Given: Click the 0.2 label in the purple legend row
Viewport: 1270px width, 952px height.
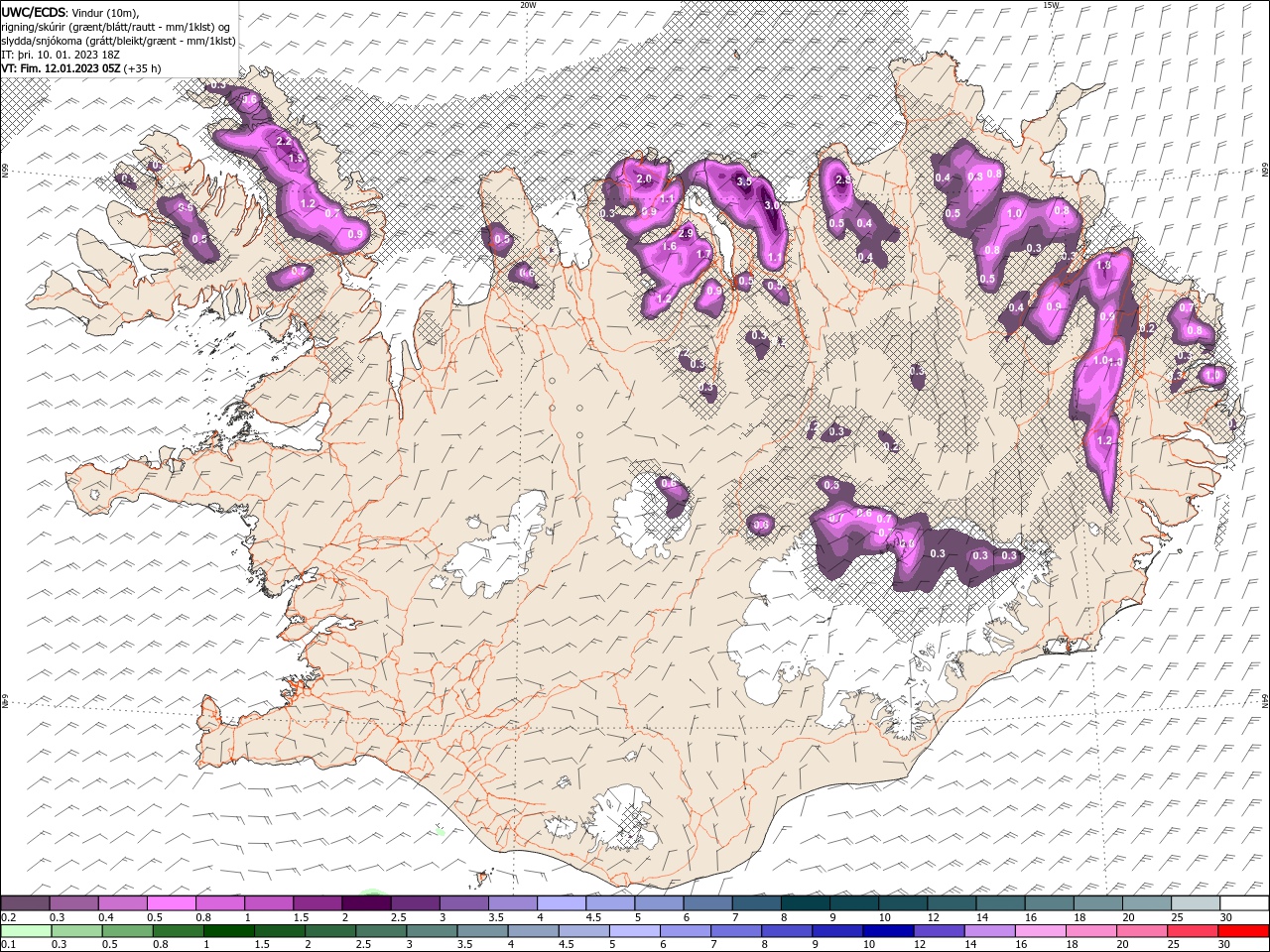Looking at the screenshot, I should click(7, 917).
